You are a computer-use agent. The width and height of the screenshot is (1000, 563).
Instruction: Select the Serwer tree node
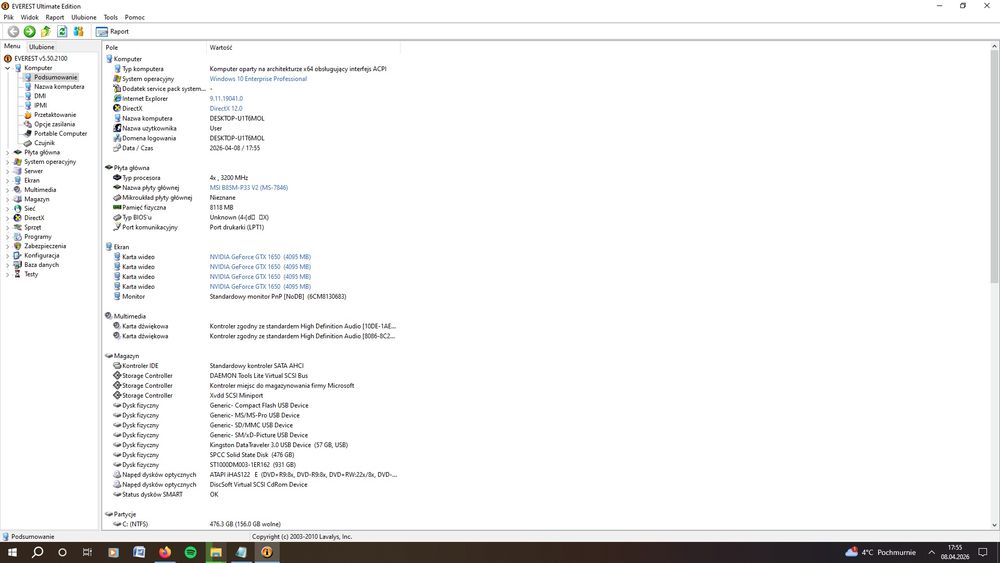[x=34, y=171]
